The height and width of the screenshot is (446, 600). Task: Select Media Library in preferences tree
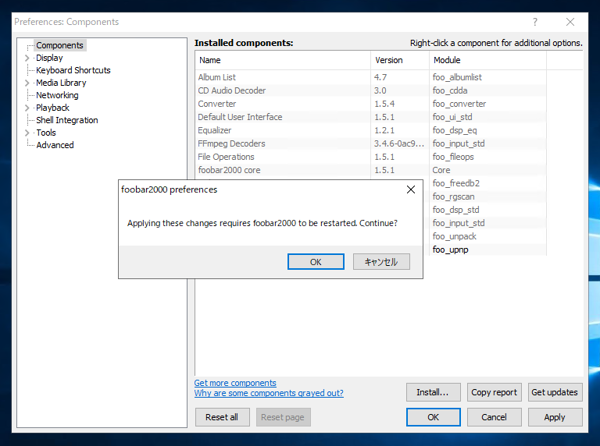[61, 83]
